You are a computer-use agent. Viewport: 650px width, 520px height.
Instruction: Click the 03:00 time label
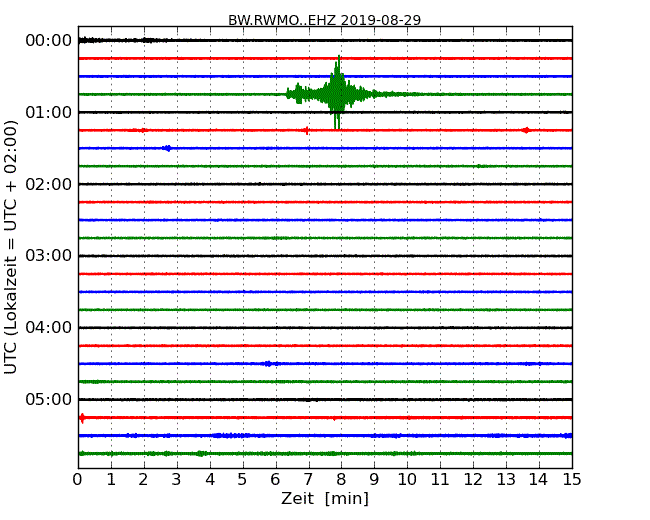49,255
